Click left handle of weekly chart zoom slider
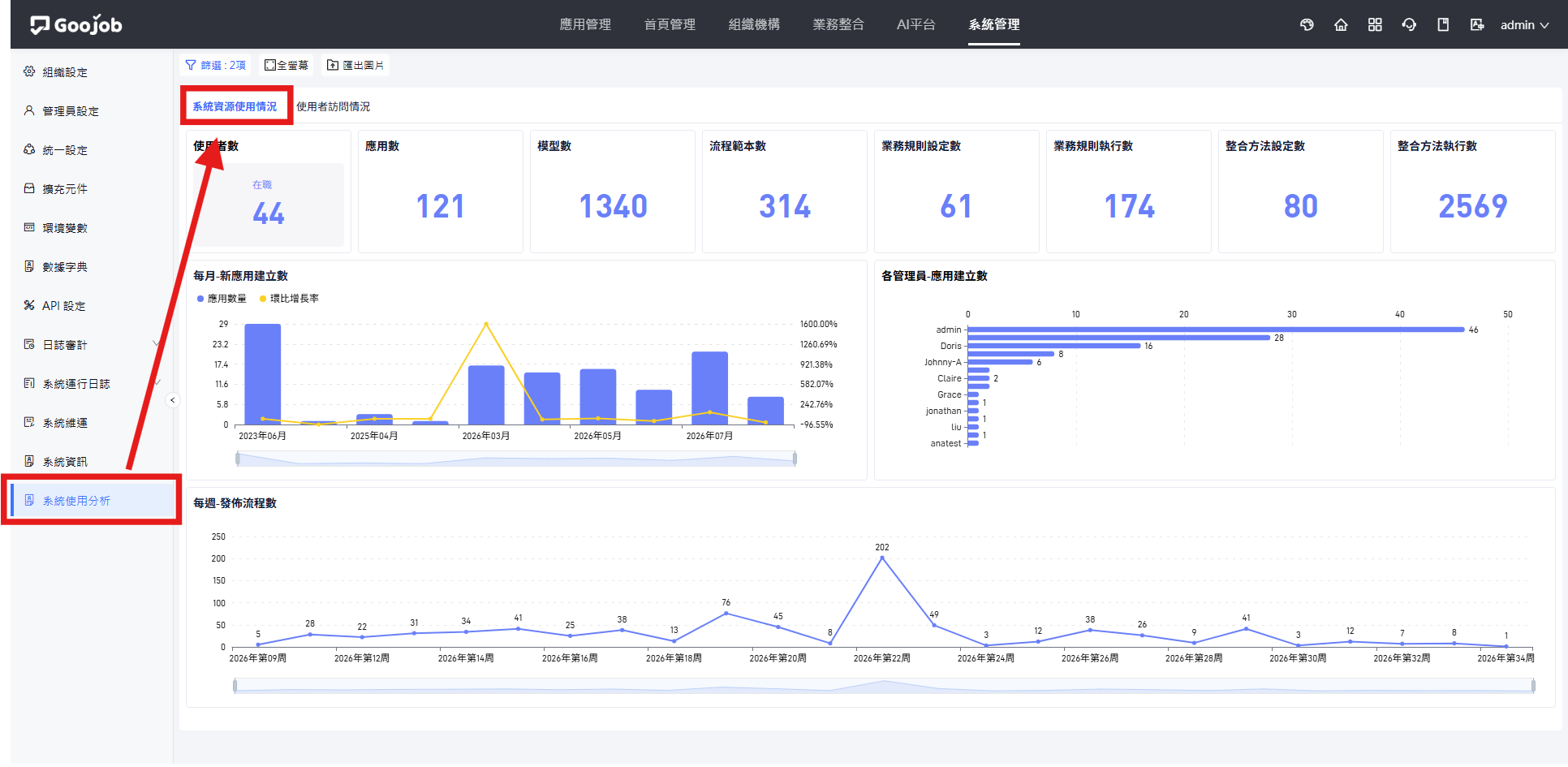 tap(235, 686)
